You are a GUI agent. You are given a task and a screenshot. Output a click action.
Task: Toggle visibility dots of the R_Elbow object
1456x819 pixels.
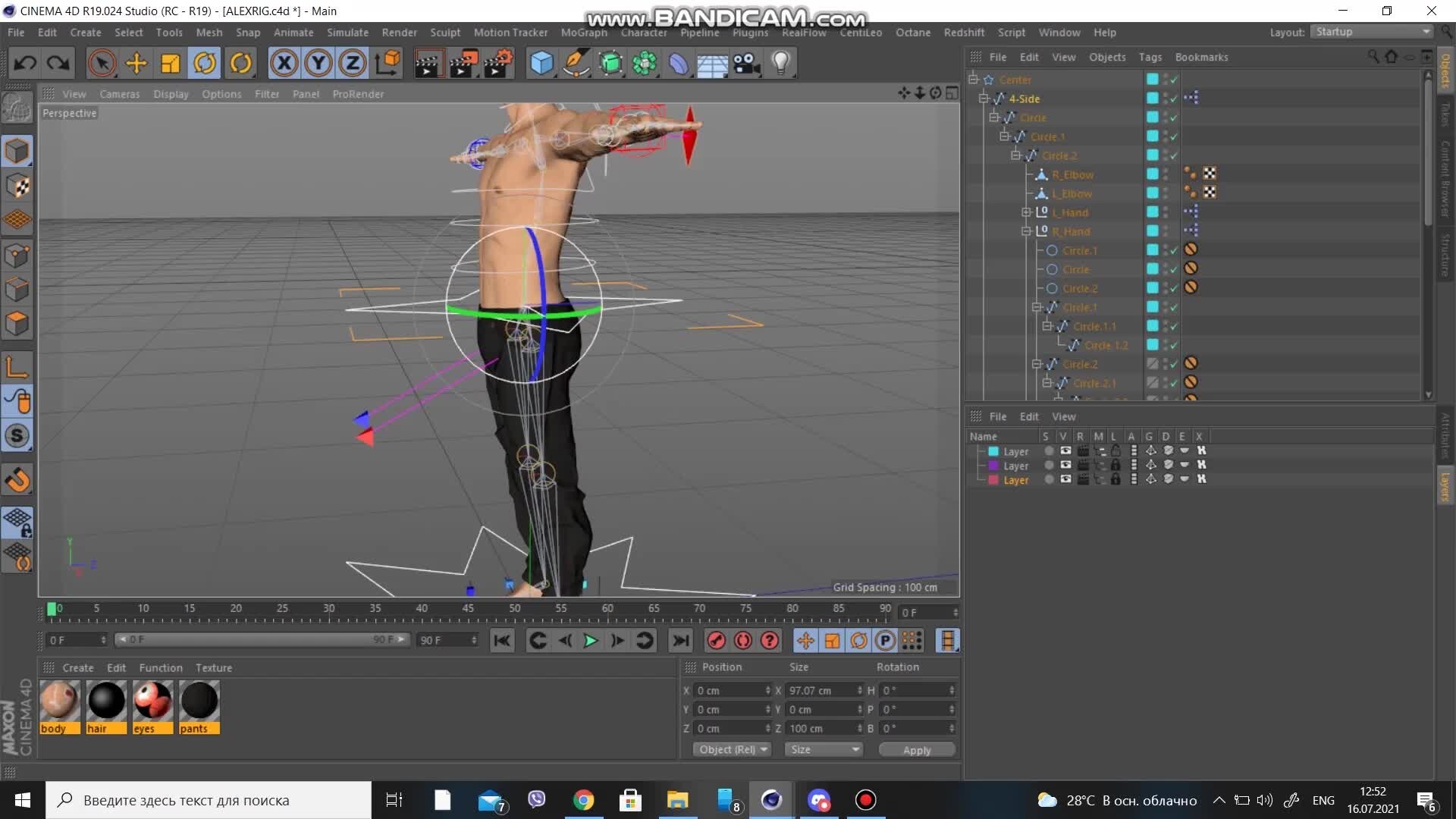(1166, 174)
